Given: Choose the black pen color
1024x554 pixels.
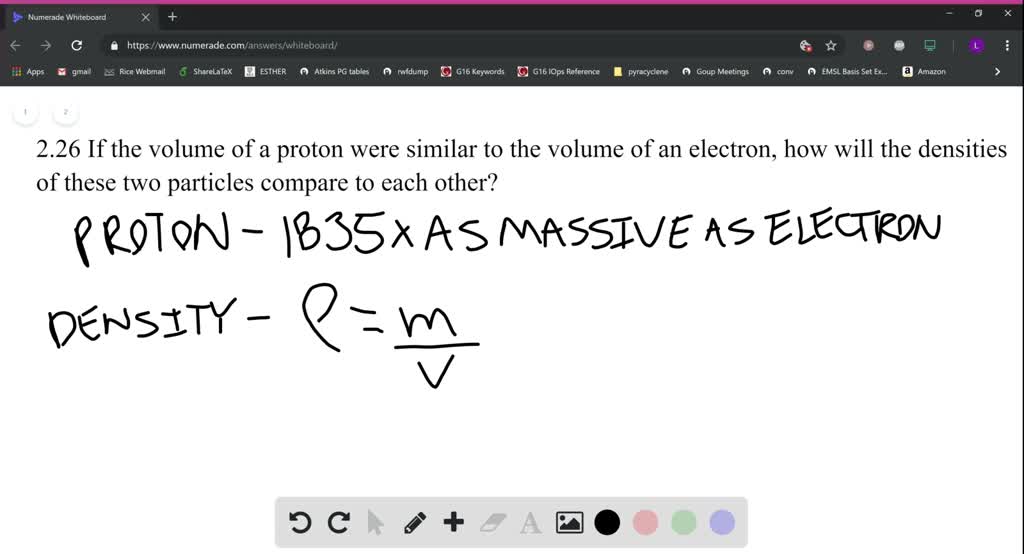Looking at the screenshot, I should coord(607,522).
